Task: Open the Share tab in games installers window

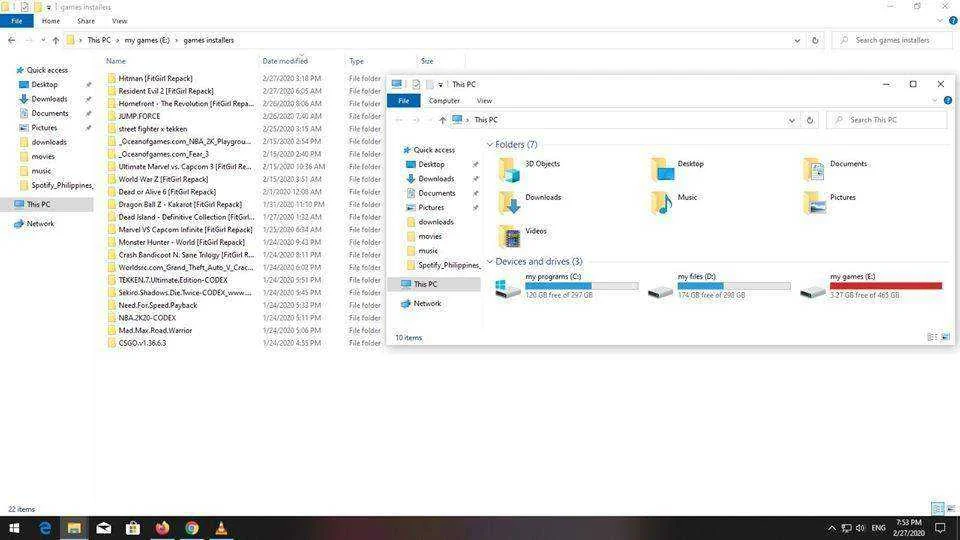Action: point(86,21)
